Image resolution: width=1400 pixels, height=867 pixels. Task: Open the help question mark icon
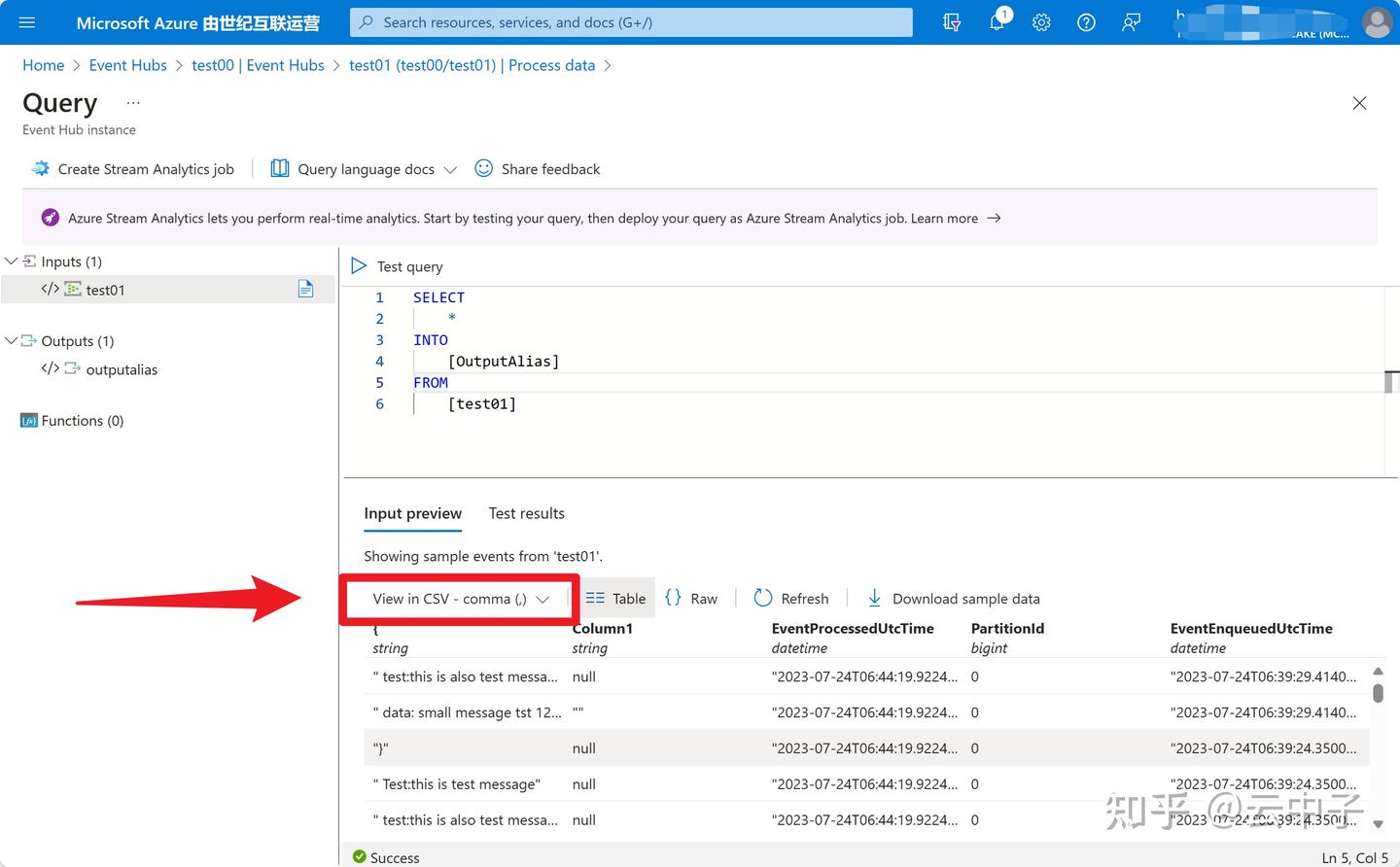(x=1086, y=21)
